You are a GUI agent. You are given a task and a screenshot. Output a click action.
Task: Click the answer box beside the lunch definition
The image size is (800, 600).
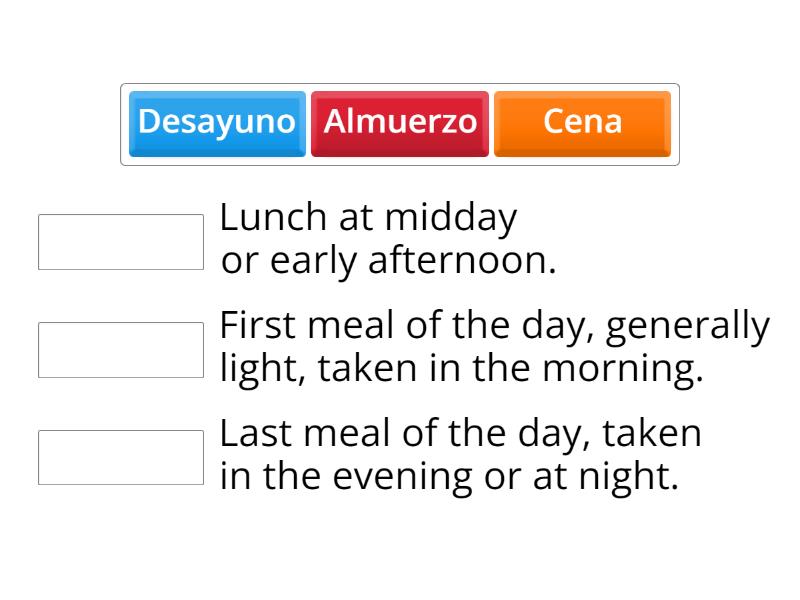click(120, 240)
